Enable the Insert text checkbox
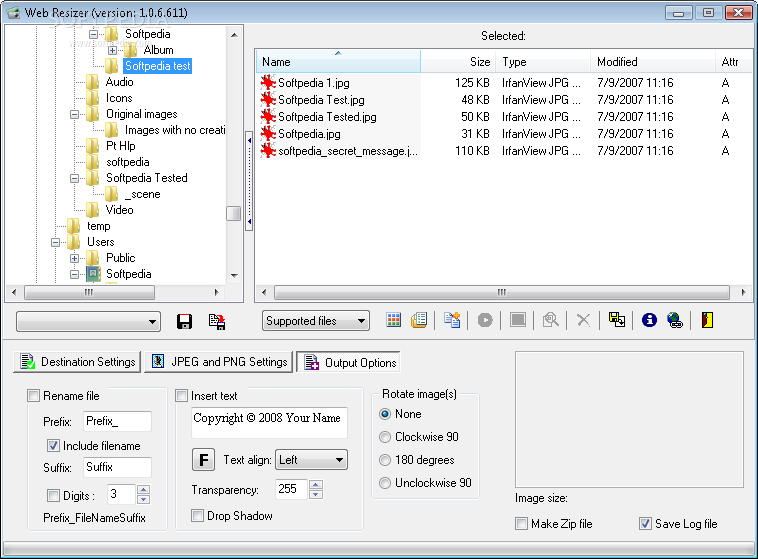The image size is (758, 559). pyautogui.click(x=181, y=396)
